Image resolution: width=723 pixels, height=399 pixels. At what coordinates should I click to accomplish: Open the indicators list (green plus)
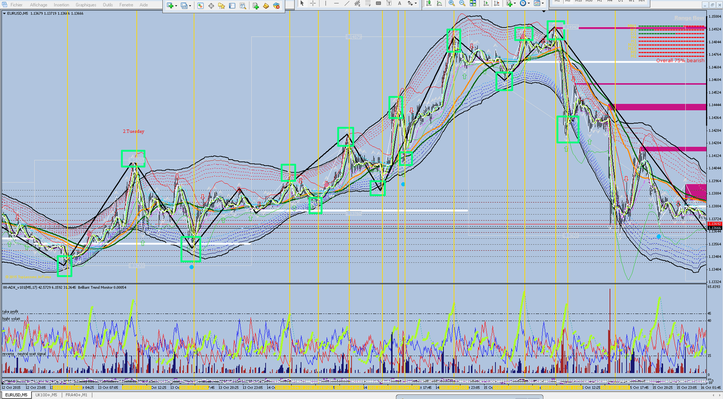click(x=510, y=3)
